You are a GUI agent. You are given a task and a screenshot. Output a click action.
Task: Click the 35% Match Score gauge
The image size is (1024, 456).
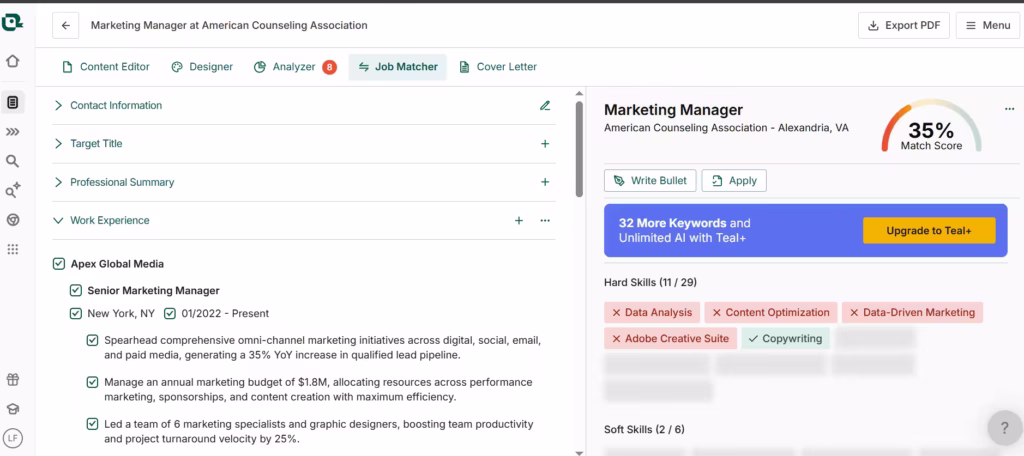click(x=931, y=127)
